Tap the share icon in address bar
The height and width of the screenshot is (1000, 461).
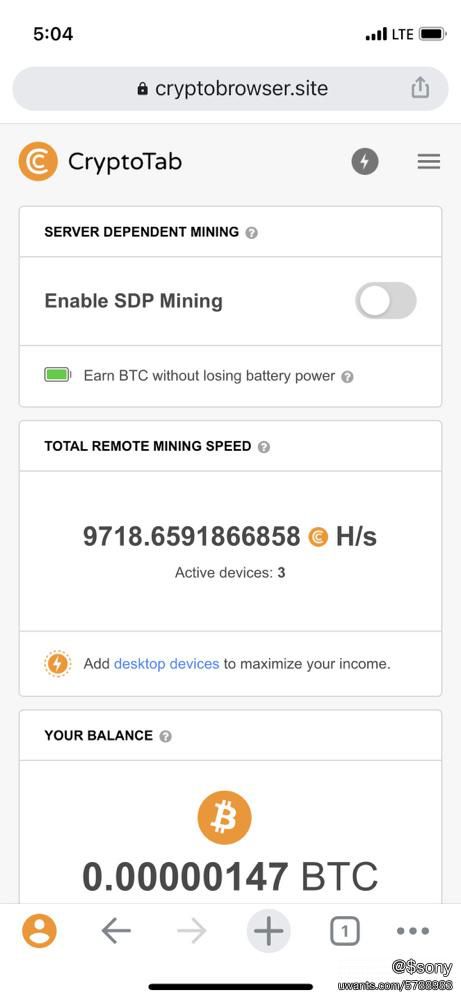point(420,88)
